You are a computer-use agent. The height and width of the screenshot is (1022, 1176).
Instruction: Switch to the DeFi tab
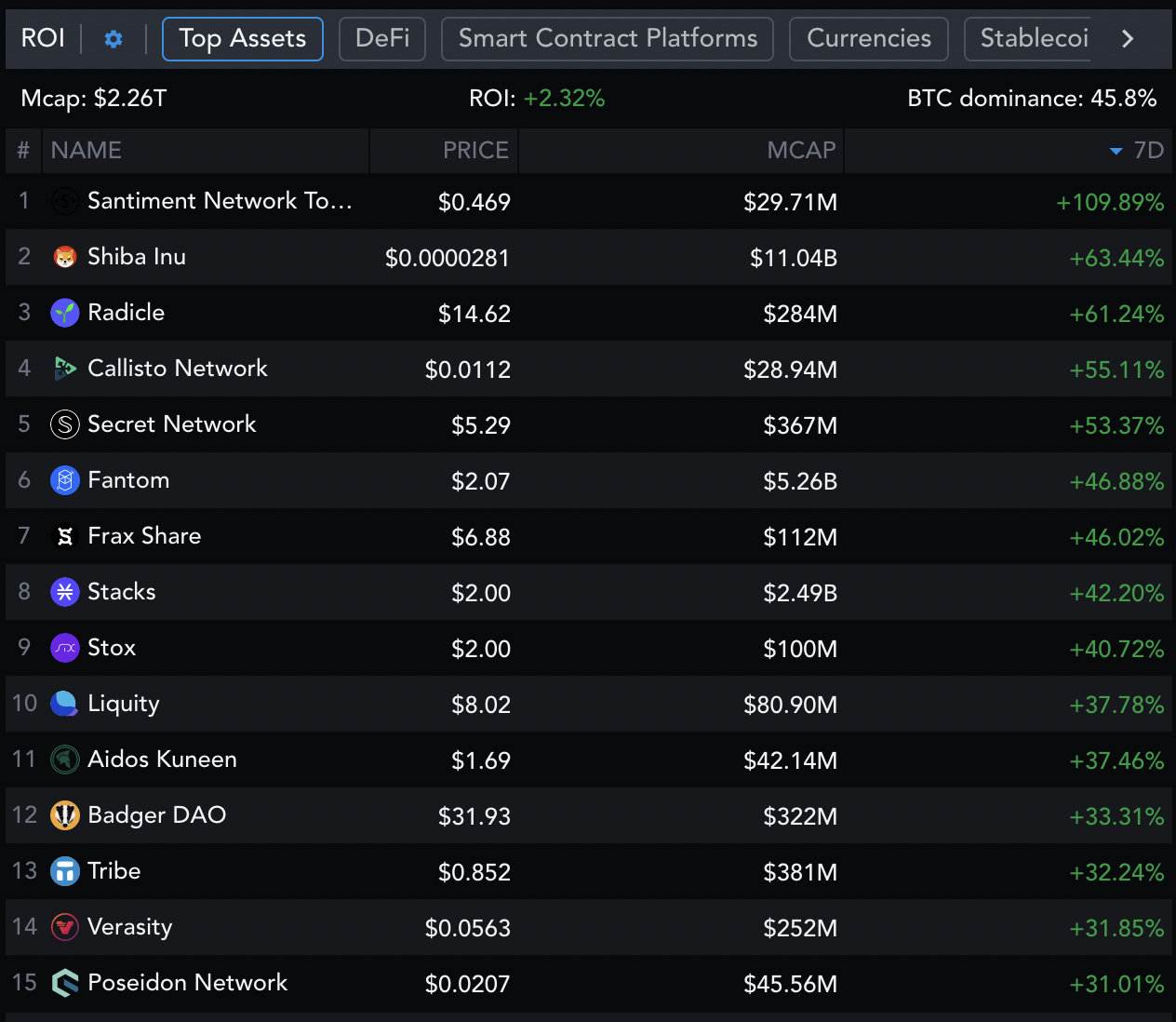point(382,39)
